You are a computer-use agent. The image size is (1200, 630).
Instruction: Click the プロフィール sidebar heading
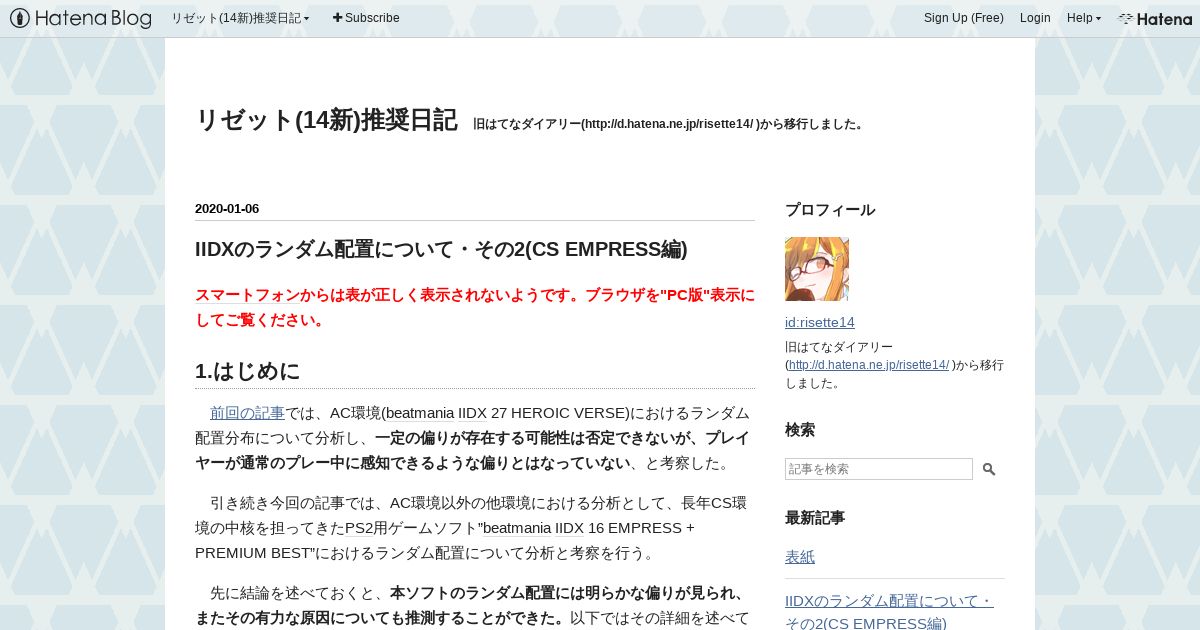(830, 210)
